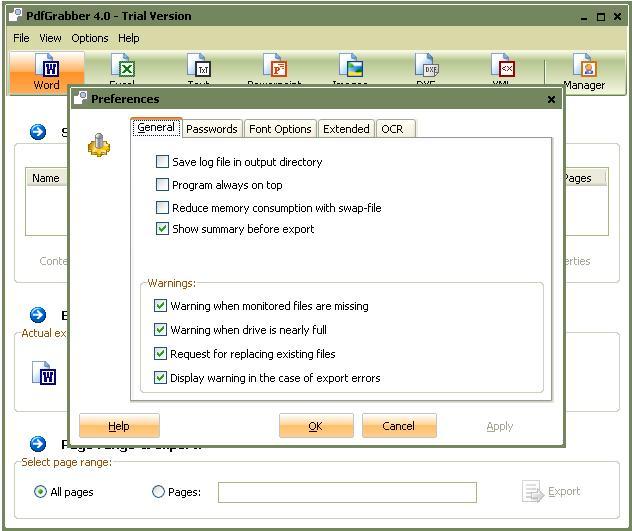Enable Reduce memory consumption with swap-file
The image size is (632, 531).
162,208
